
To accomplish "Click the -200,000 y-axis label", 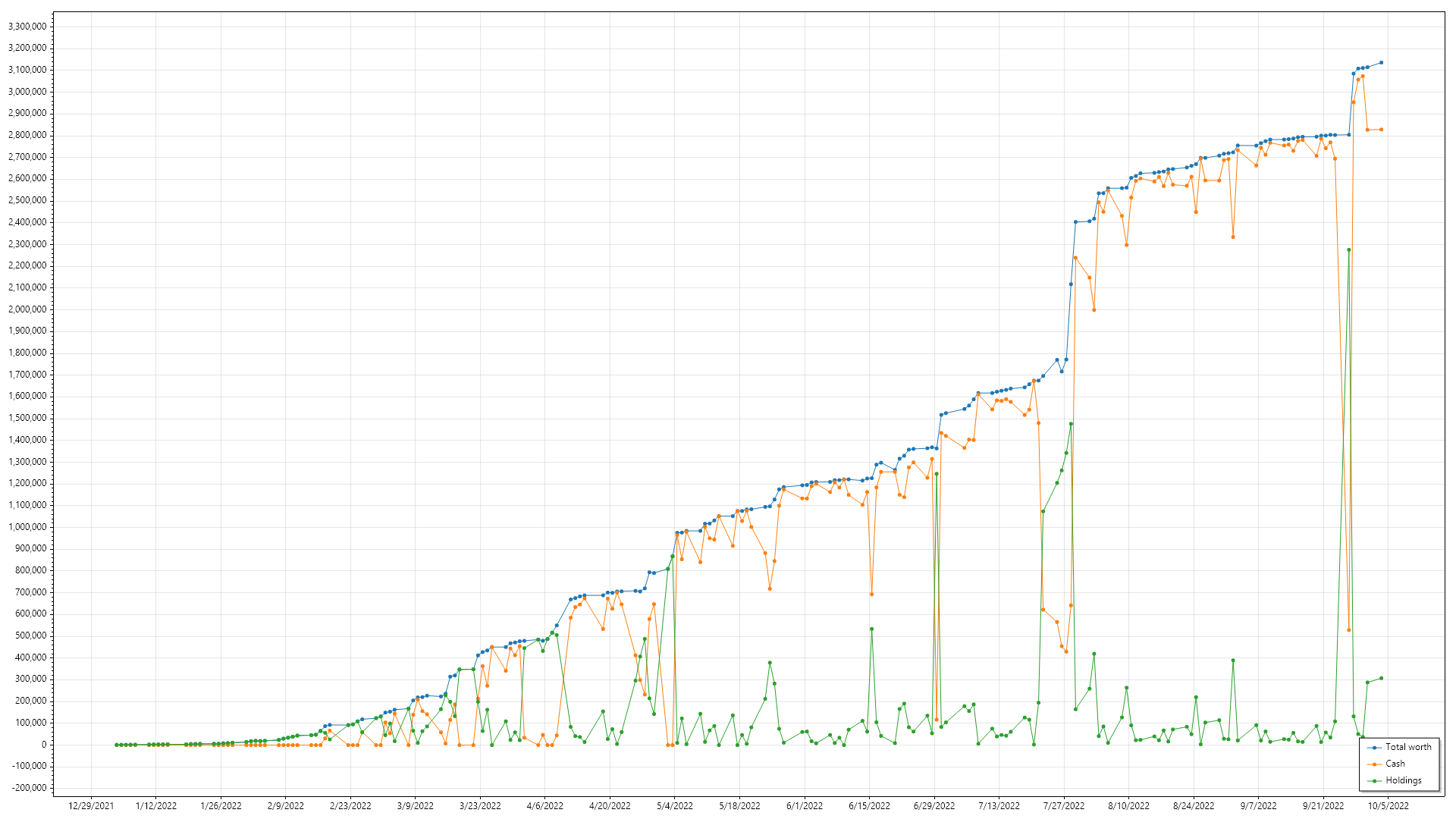I will coord(29,788).
